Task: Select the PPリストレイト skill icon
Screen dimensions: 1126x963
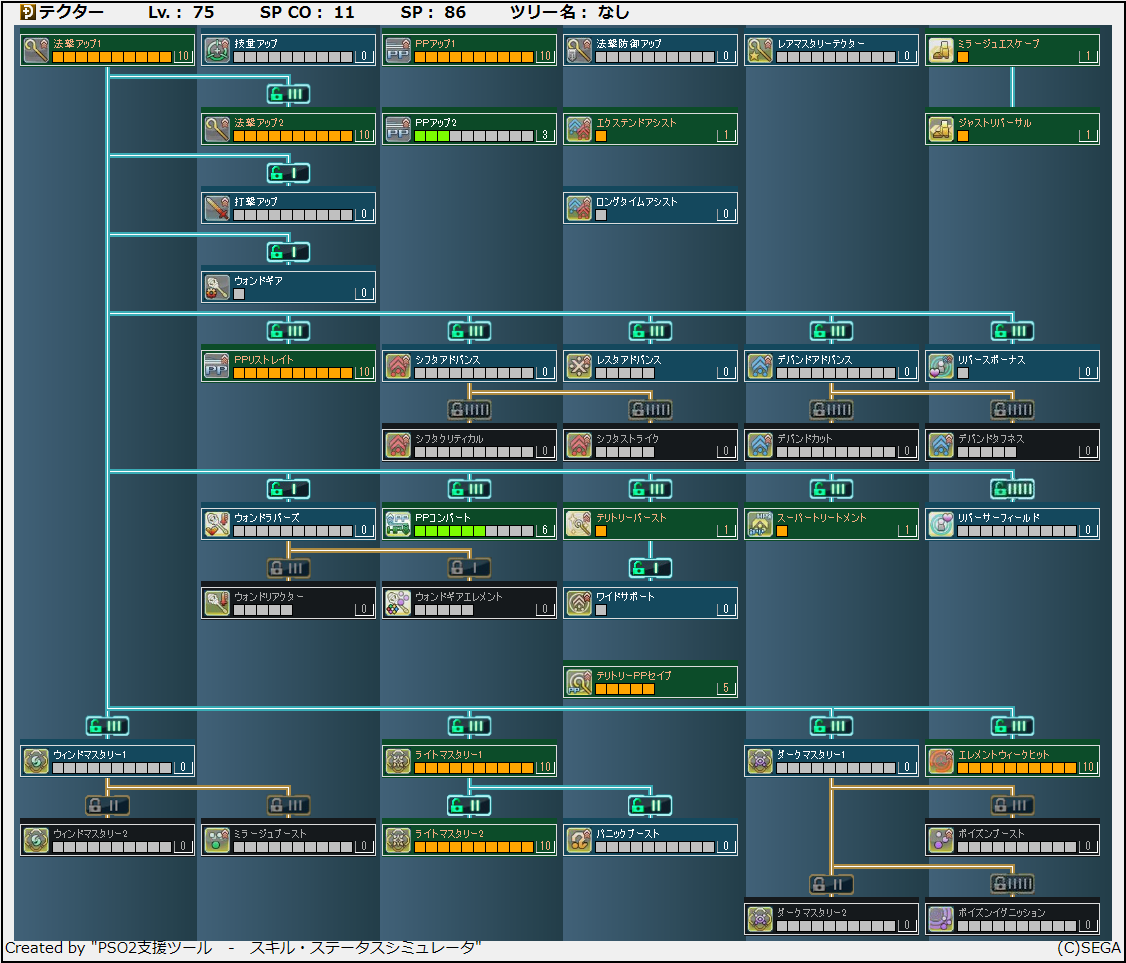Action: click(x=217, y=366)
